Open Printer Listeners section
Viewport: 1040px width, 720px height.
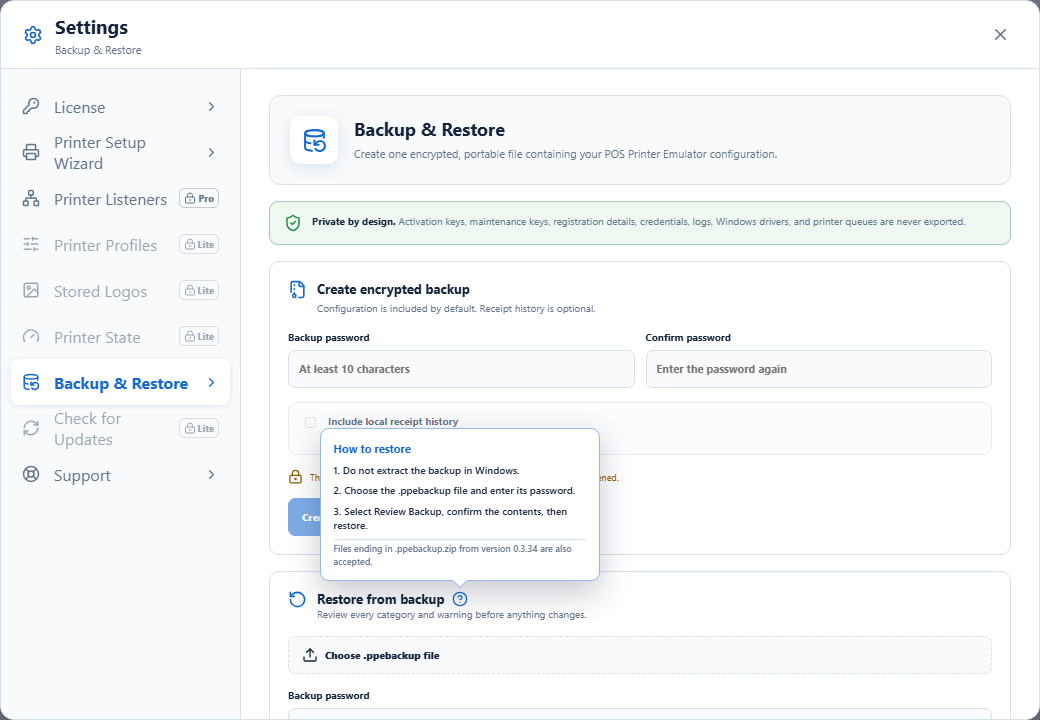120,199
